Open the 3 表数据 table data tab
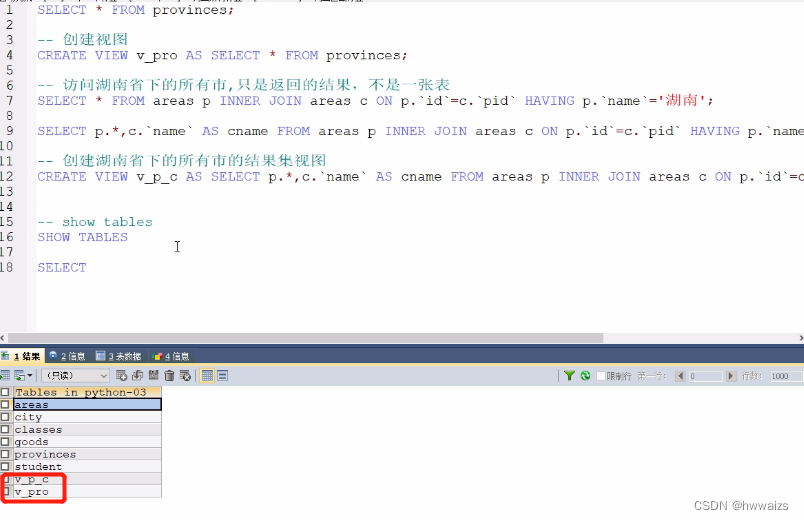The image size is (804, 520). (x=119, y=356)
